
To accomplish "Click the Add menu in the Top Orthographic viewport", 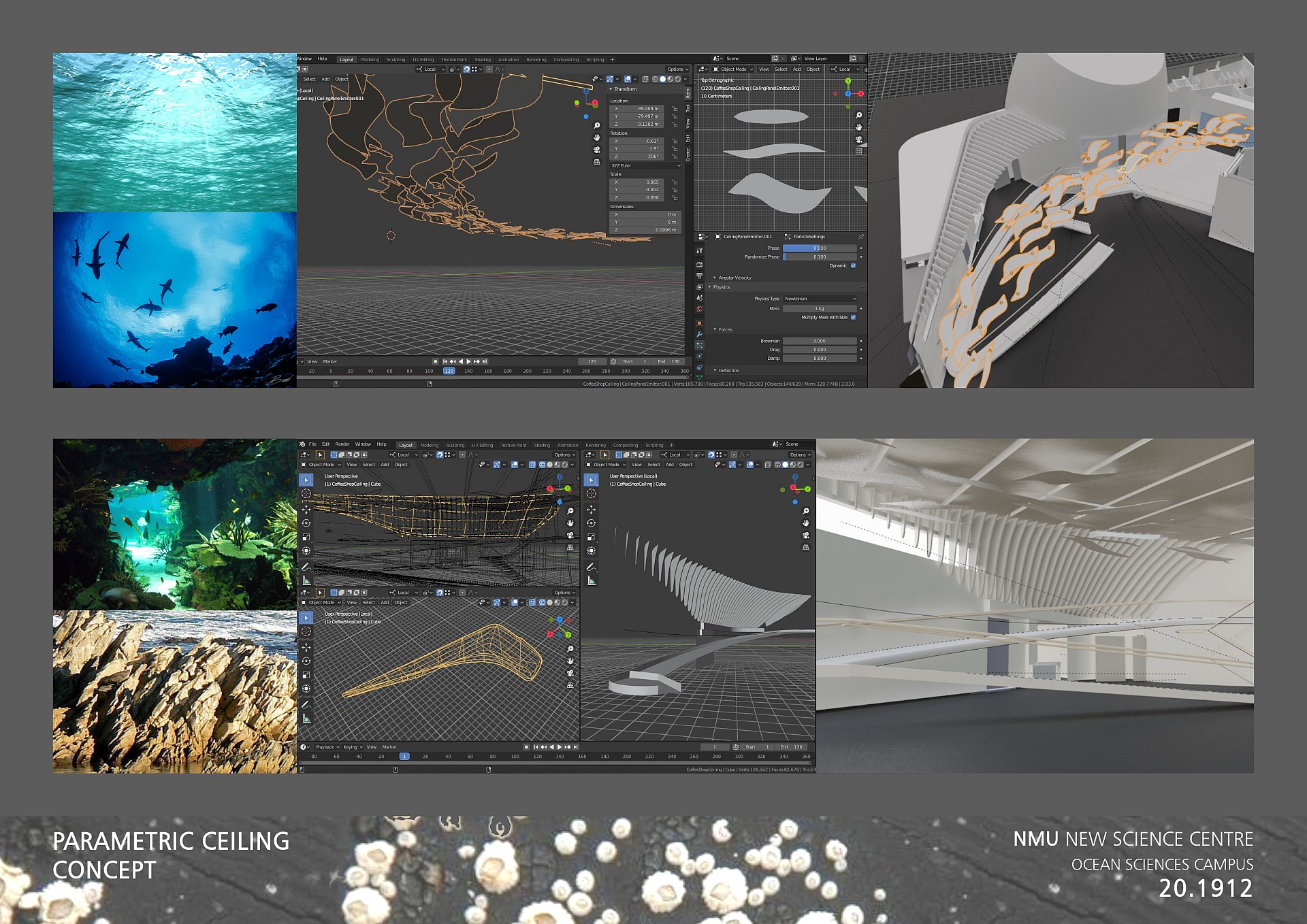I will pyautogui.click(x=797, y=69).
